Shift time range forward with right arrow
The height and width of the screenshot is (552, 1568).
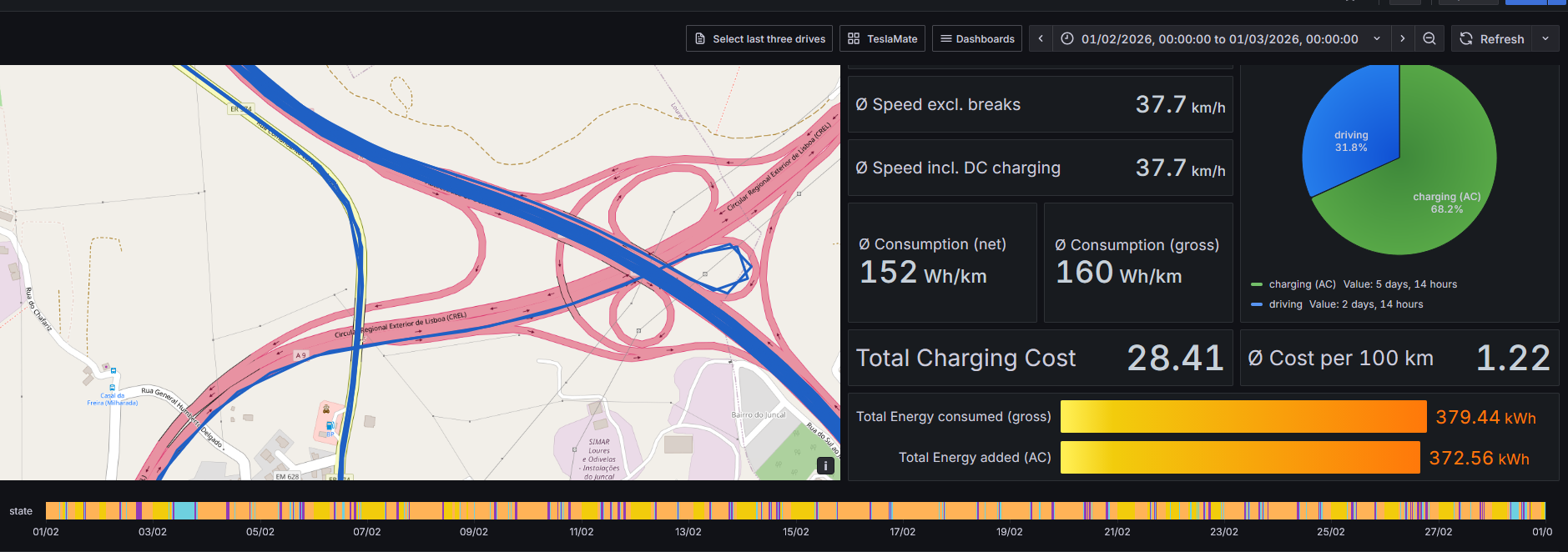(1403, 38)
